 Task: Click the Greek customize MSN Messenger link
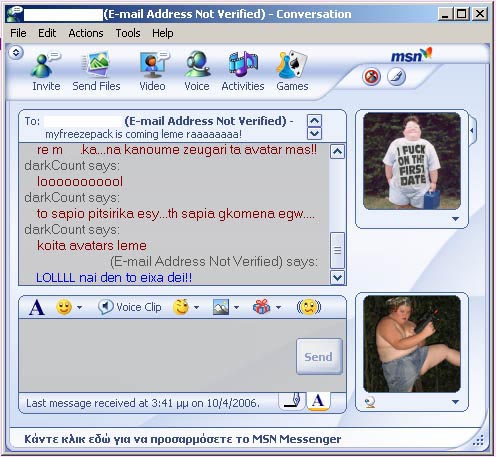pyautogui.click(x=183, y=439)
